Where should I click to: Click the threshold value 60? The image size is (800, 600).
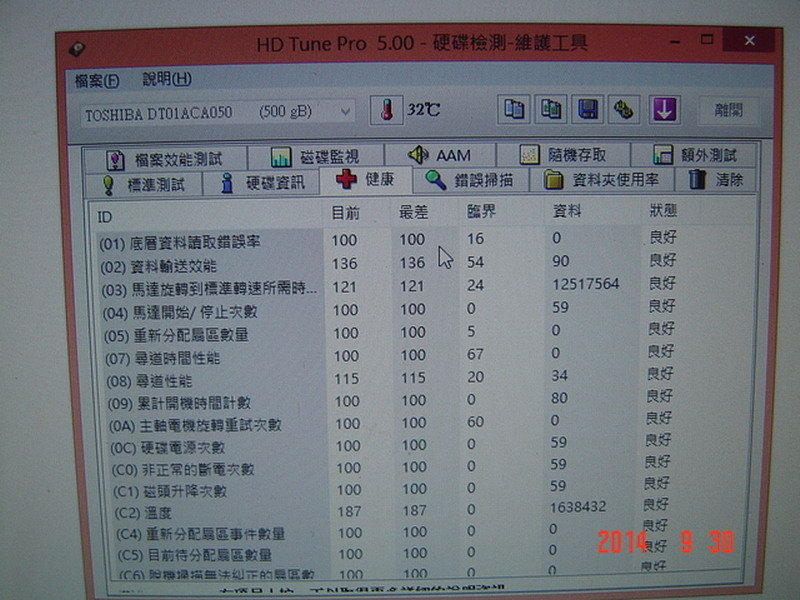[x=475, y=421]
